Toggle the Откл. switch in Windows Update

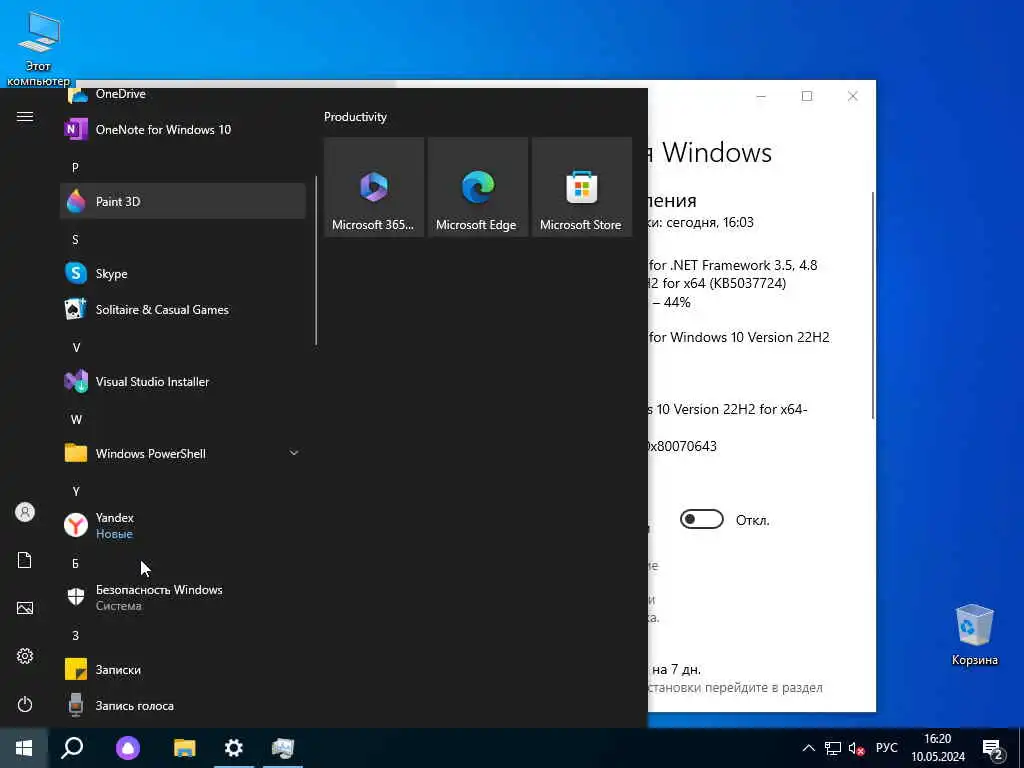[x=701, y=519]
